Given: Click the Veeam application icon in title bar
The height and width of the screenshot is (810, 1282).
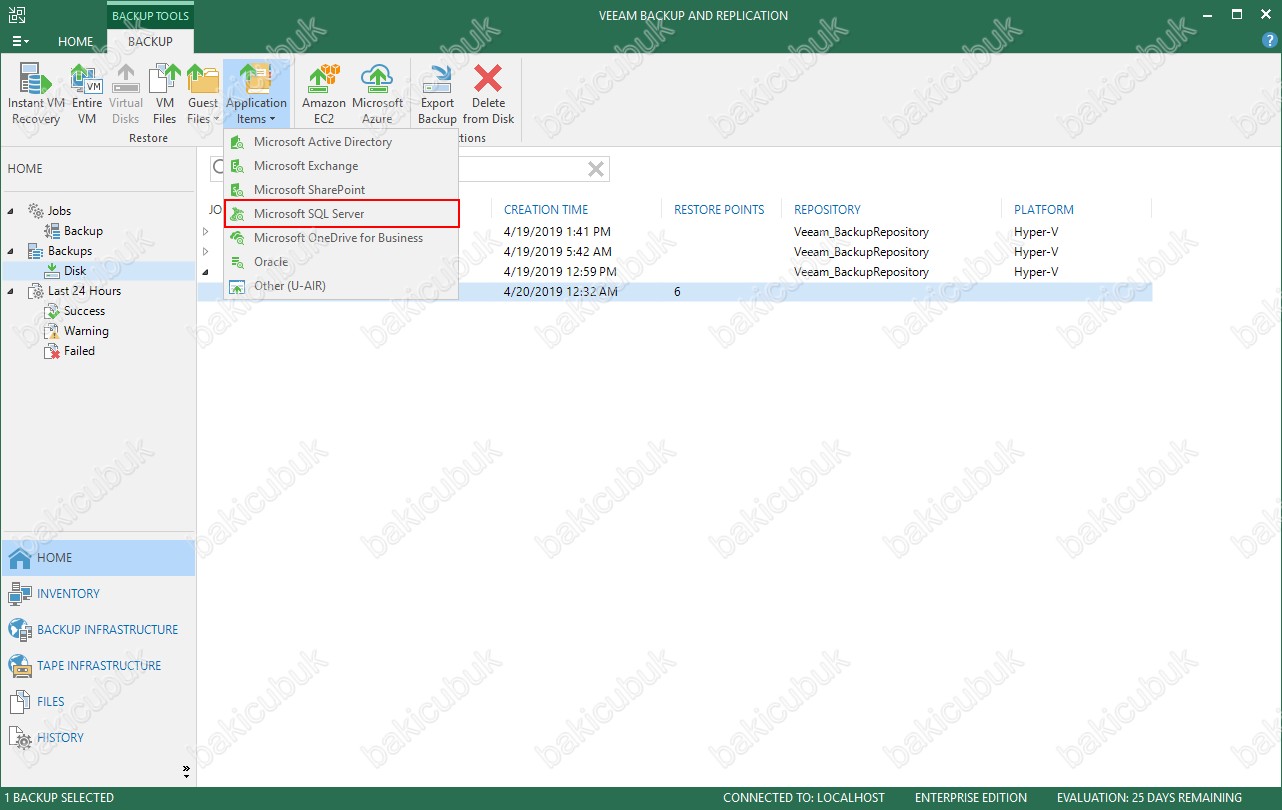Looking at the screenshot, I should [x=17, y=15].
